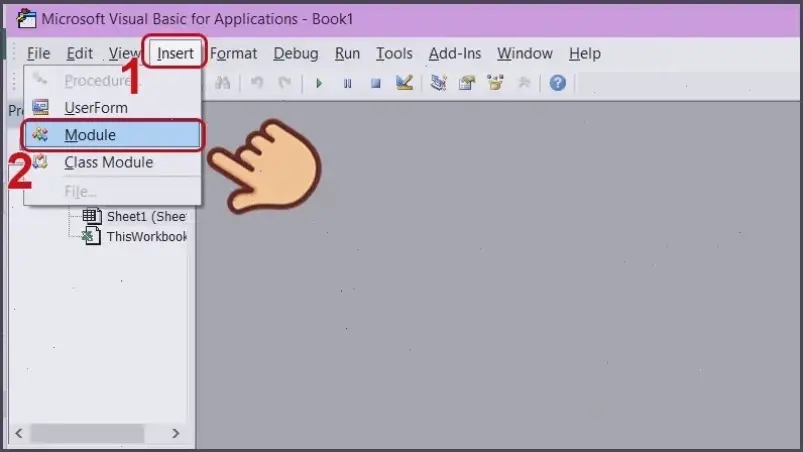This screenshot has width=803, height=452.
Task: Open Object Browser toolbar icon
Action: (x=495, y=82)
